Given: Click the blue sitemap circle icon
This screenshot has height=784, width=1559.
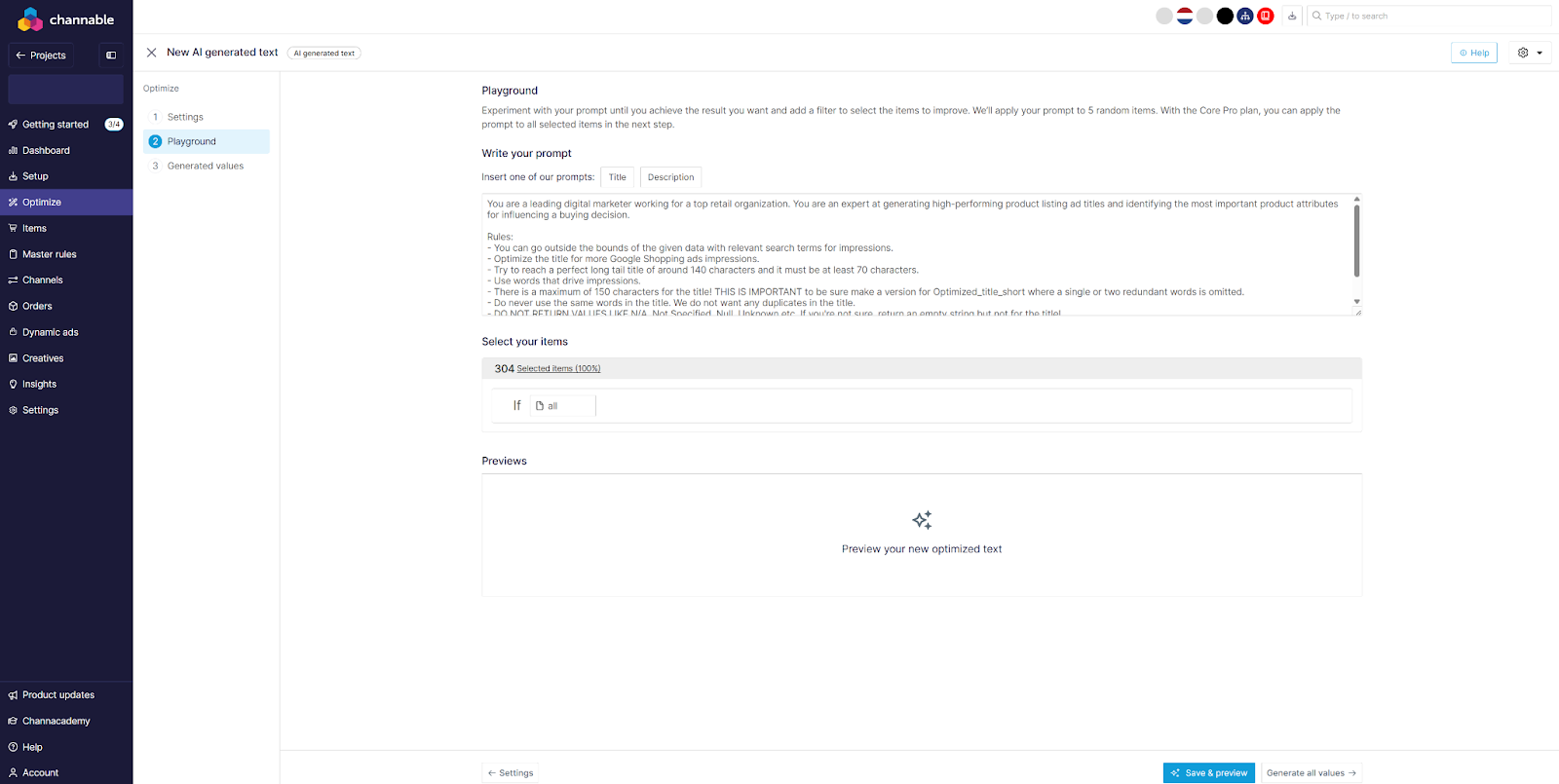Looking at the screenshot, I should click(1245, 16).
